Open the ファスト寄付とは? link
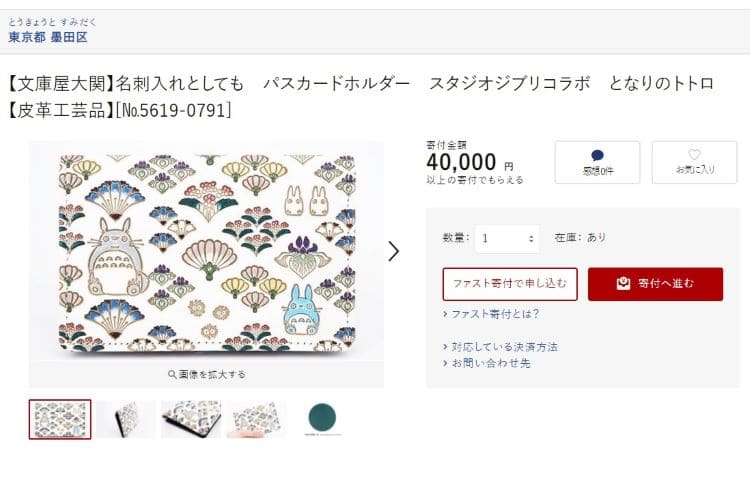Viewport: 750px width, 482px height. click(x=495, y=314)
